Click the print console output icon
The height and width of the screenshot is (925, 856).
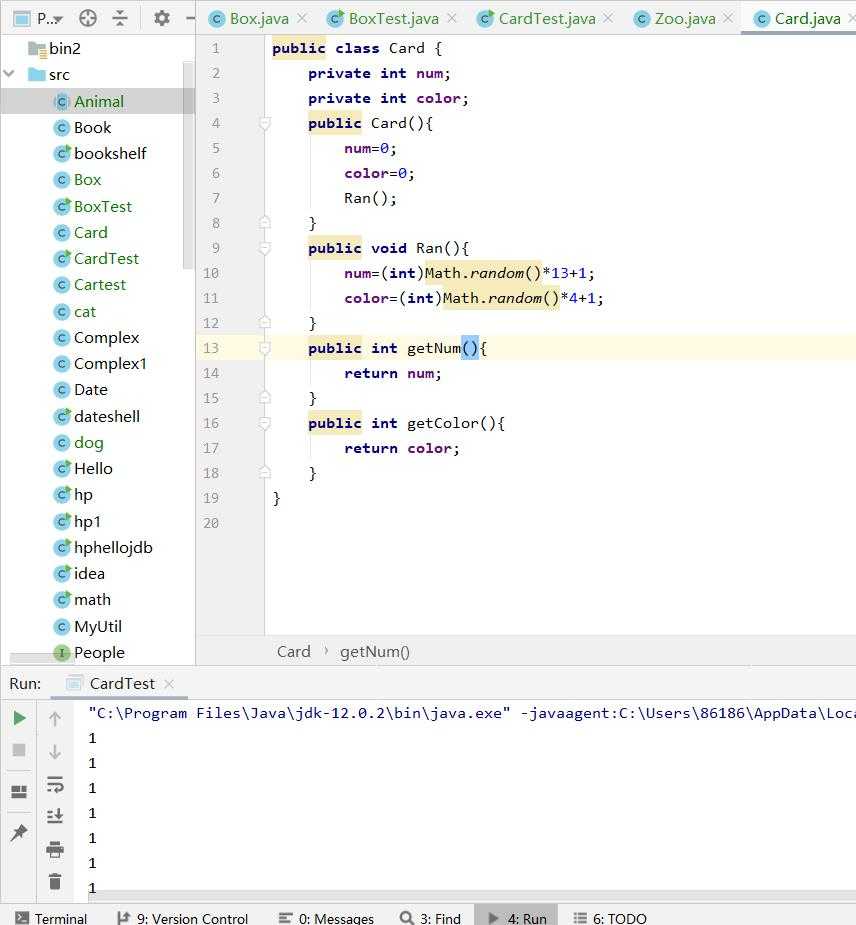[55, 849]
